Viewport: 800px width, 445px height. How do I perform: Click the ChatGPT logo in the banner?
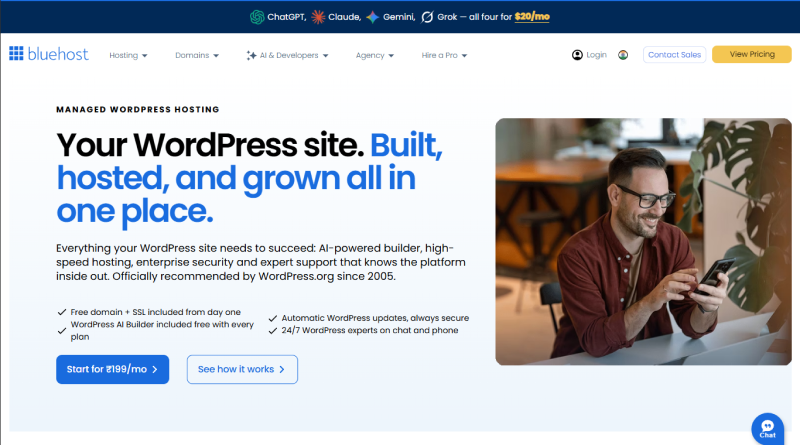(257, 17)
